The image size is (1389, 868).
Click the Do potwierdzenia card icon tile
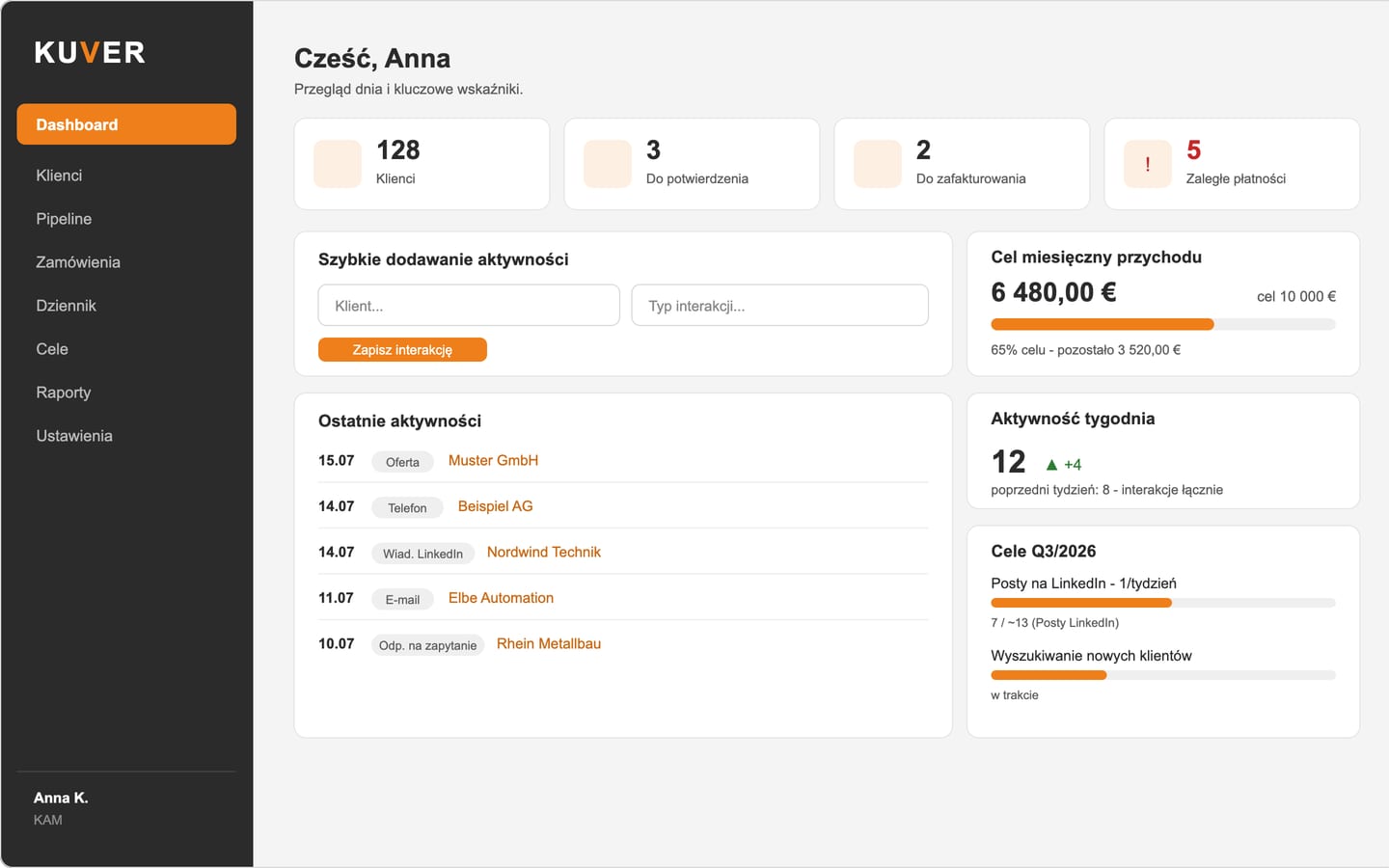[608, 163]
